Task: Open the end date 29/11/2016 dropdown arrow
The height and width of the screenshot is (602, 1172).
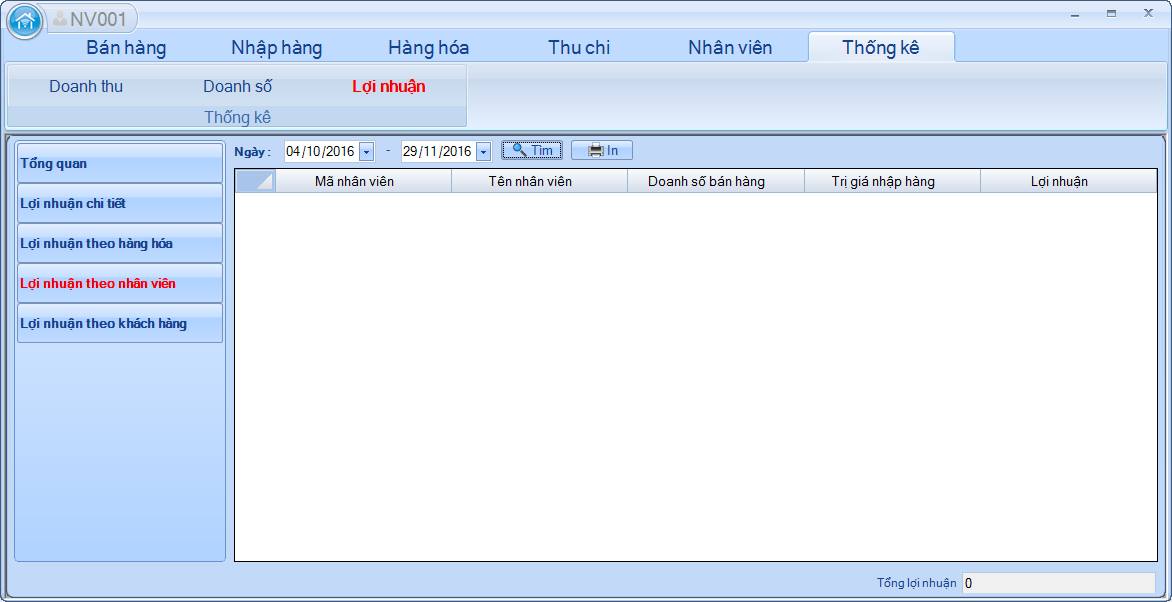Action: point(483,152)
